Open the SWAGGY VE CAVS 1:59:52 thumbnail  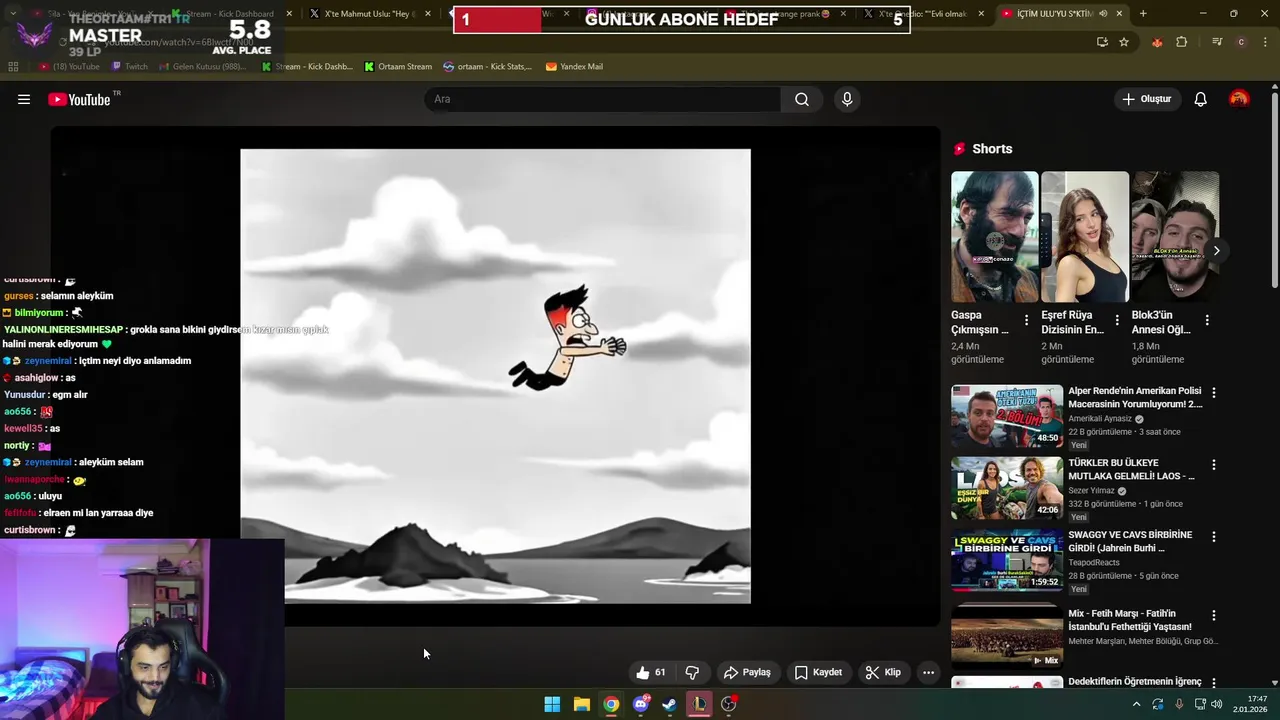(x=1007, y=560)
